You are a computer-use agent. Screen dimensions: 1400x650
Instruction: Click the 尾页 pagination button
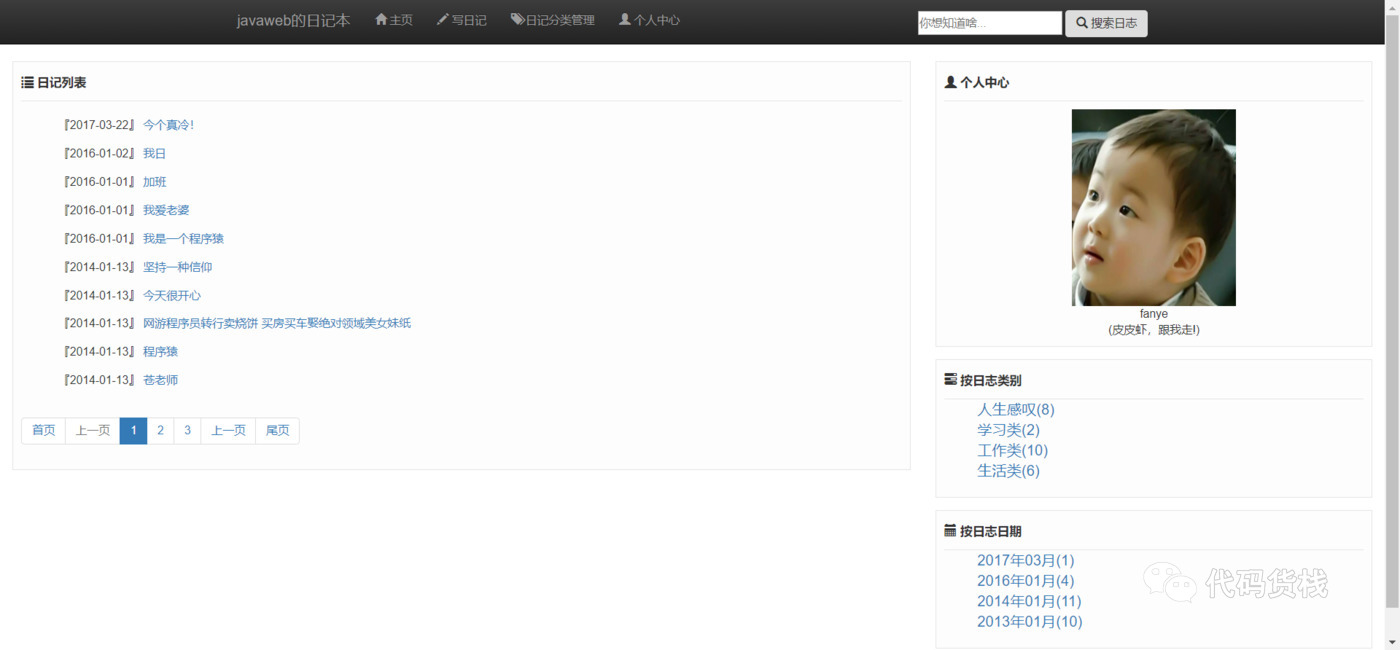point(277,430)
